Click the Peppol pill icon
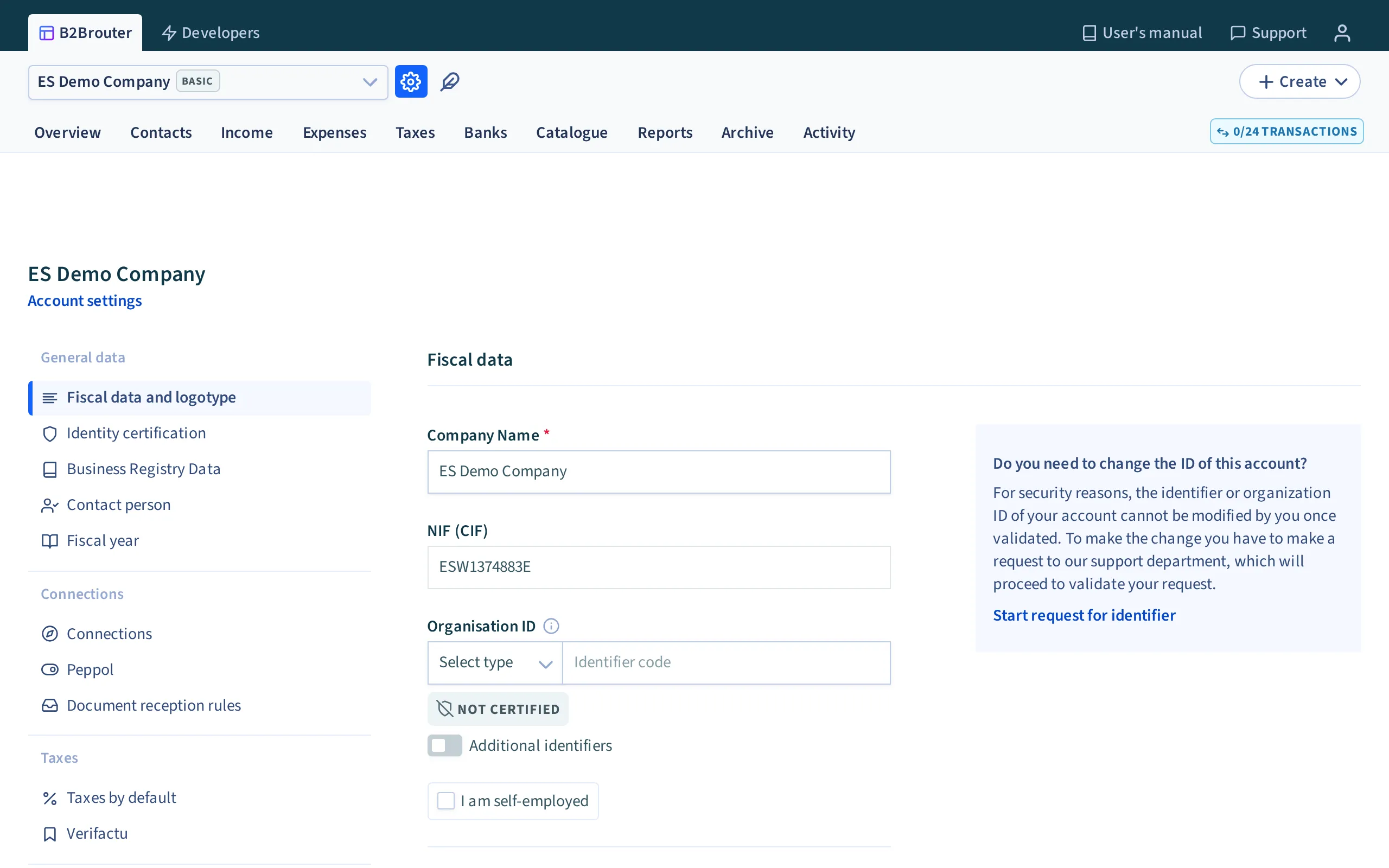Screen dimensions: 1389x868 click(x=50, y=669)
